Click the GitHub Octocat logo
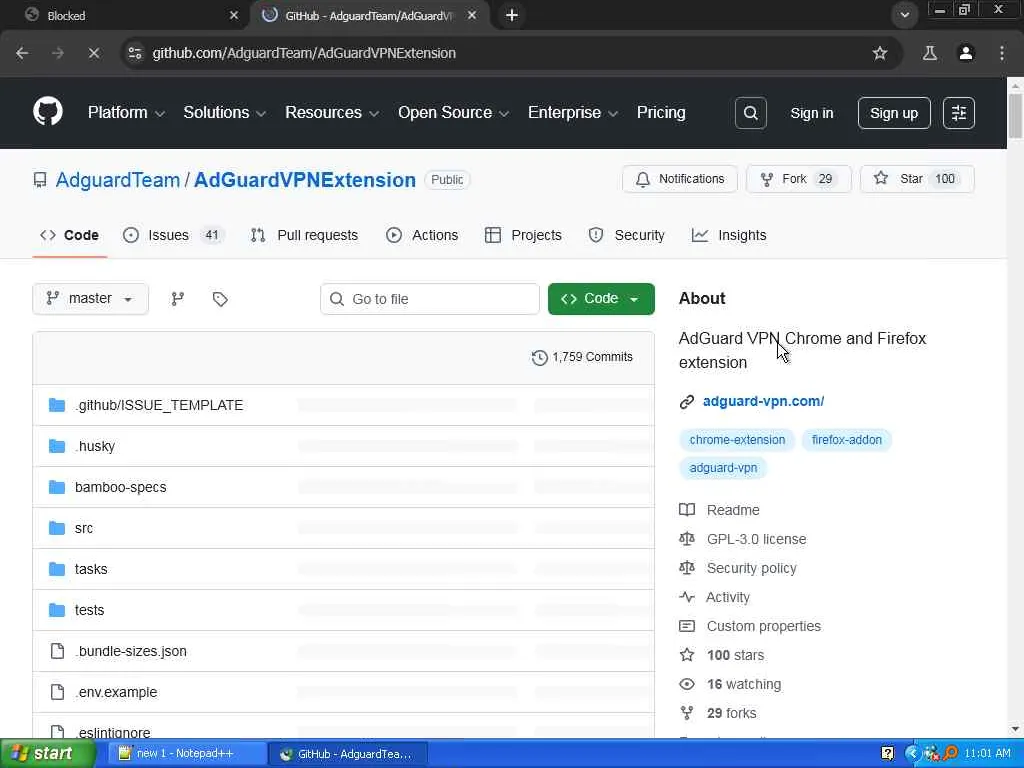The height and width of the screenshot is (768, 1024). 48,112
